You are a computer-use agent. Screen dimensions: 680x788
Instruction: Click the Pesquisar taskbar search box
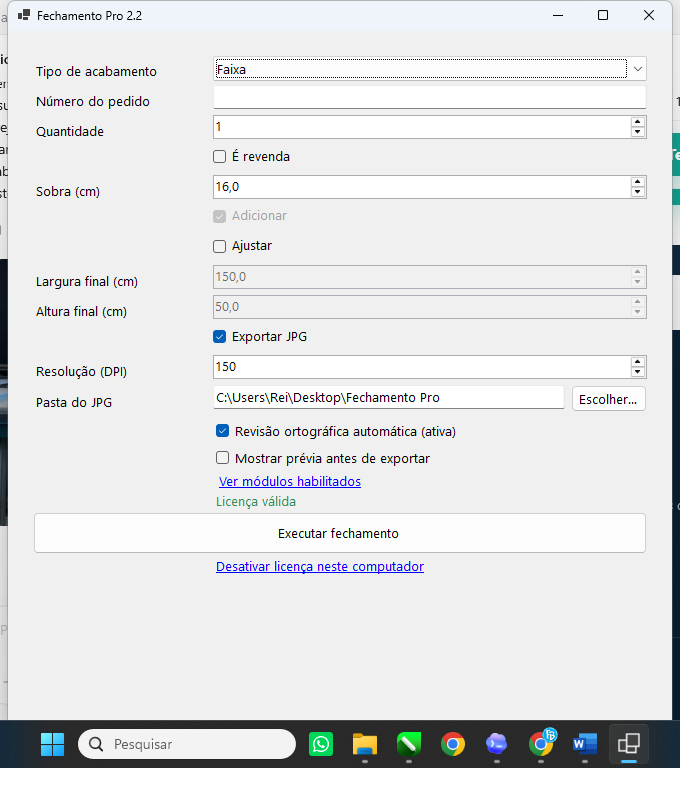click(187, 744)
